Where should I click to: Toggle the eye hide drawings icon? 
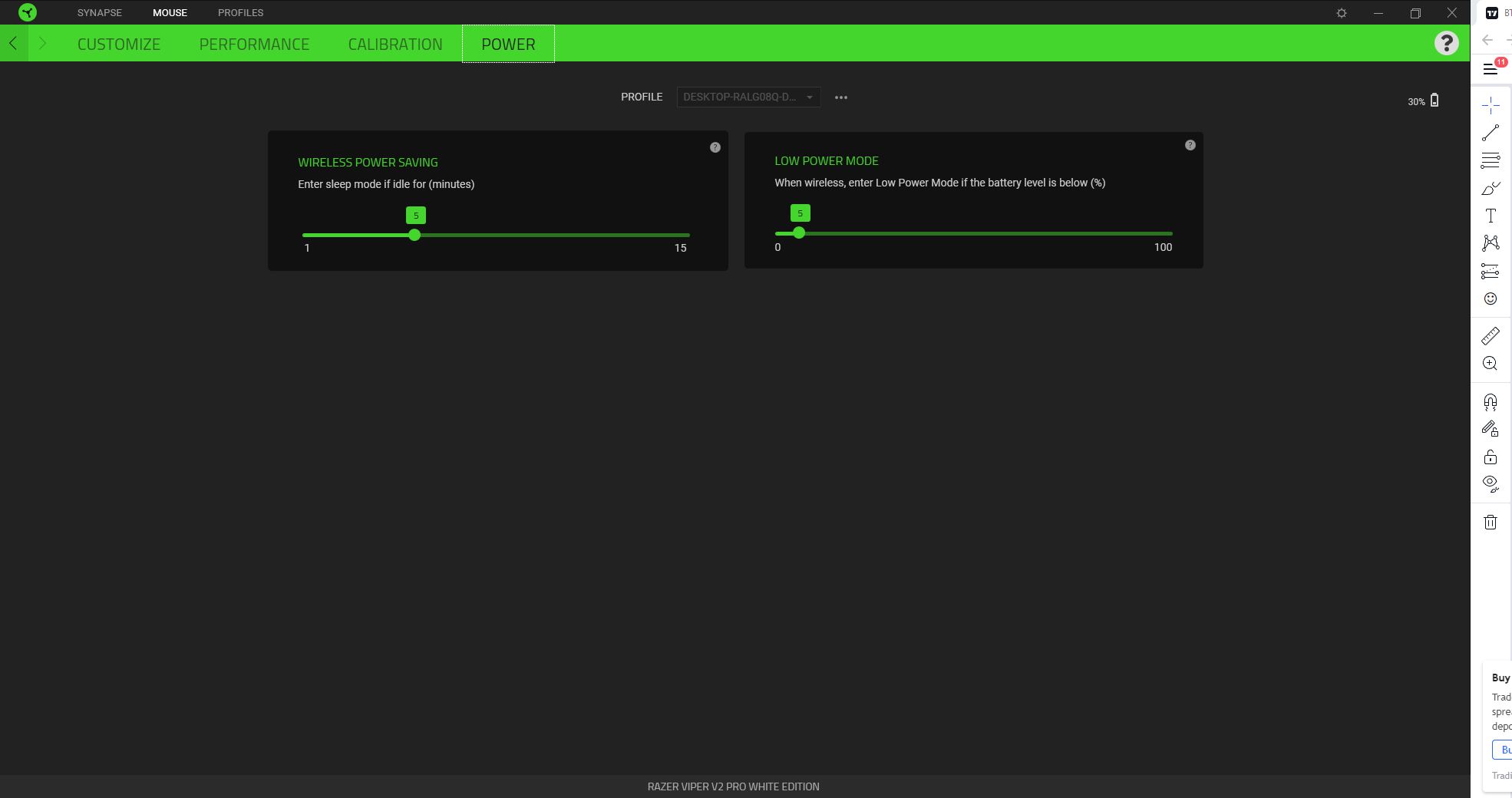[1490, 483]
